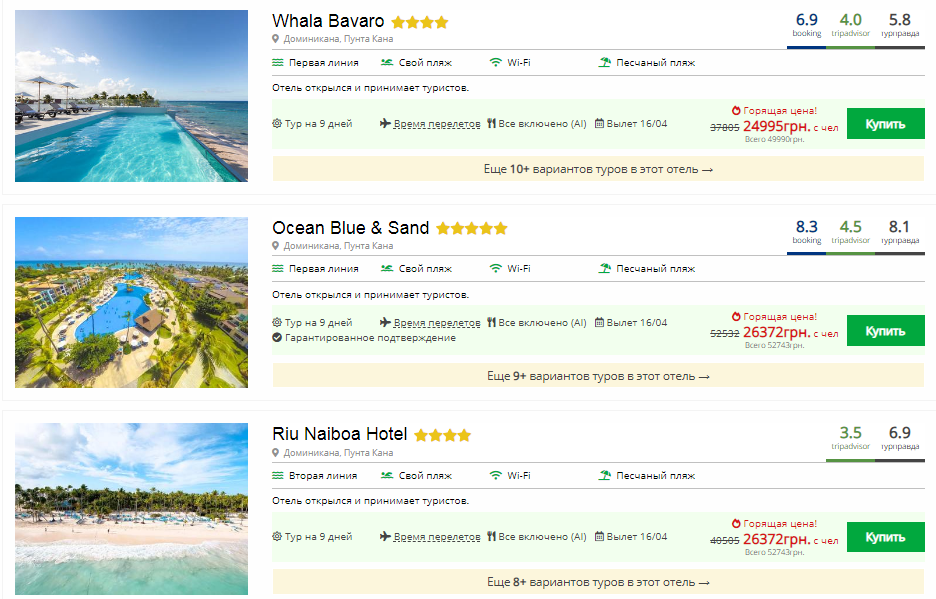Viewport: 936px width, 599px height.
Task: Click the airplane flight time icon for Whala Bavaro
Action: point(385,124)
